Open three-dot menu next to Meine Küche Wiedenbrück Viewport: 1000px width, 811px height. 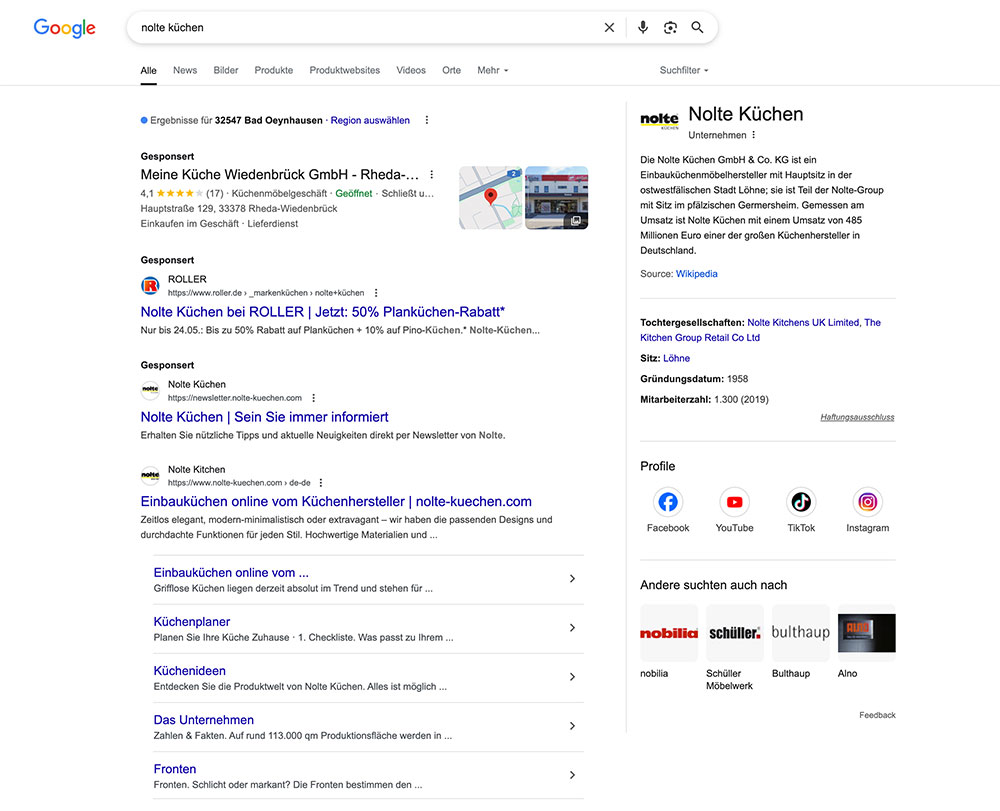pos(432,174)
